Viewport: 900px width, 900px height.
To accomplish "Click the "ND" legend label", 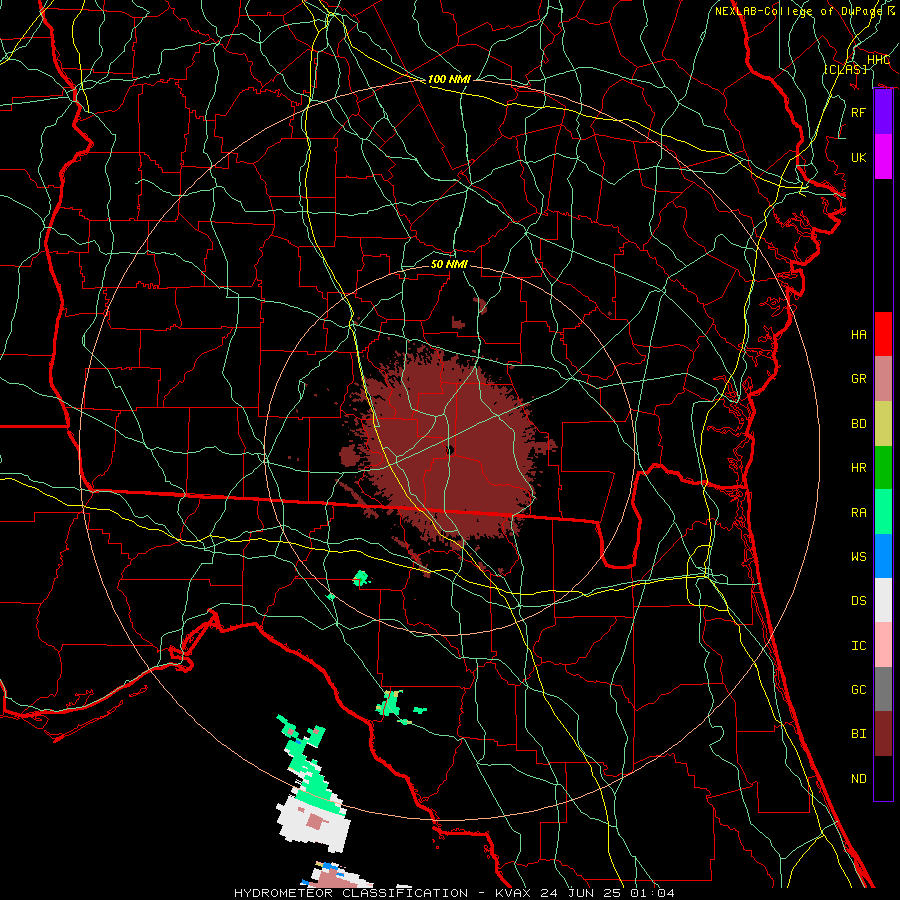I will (859, 779).
